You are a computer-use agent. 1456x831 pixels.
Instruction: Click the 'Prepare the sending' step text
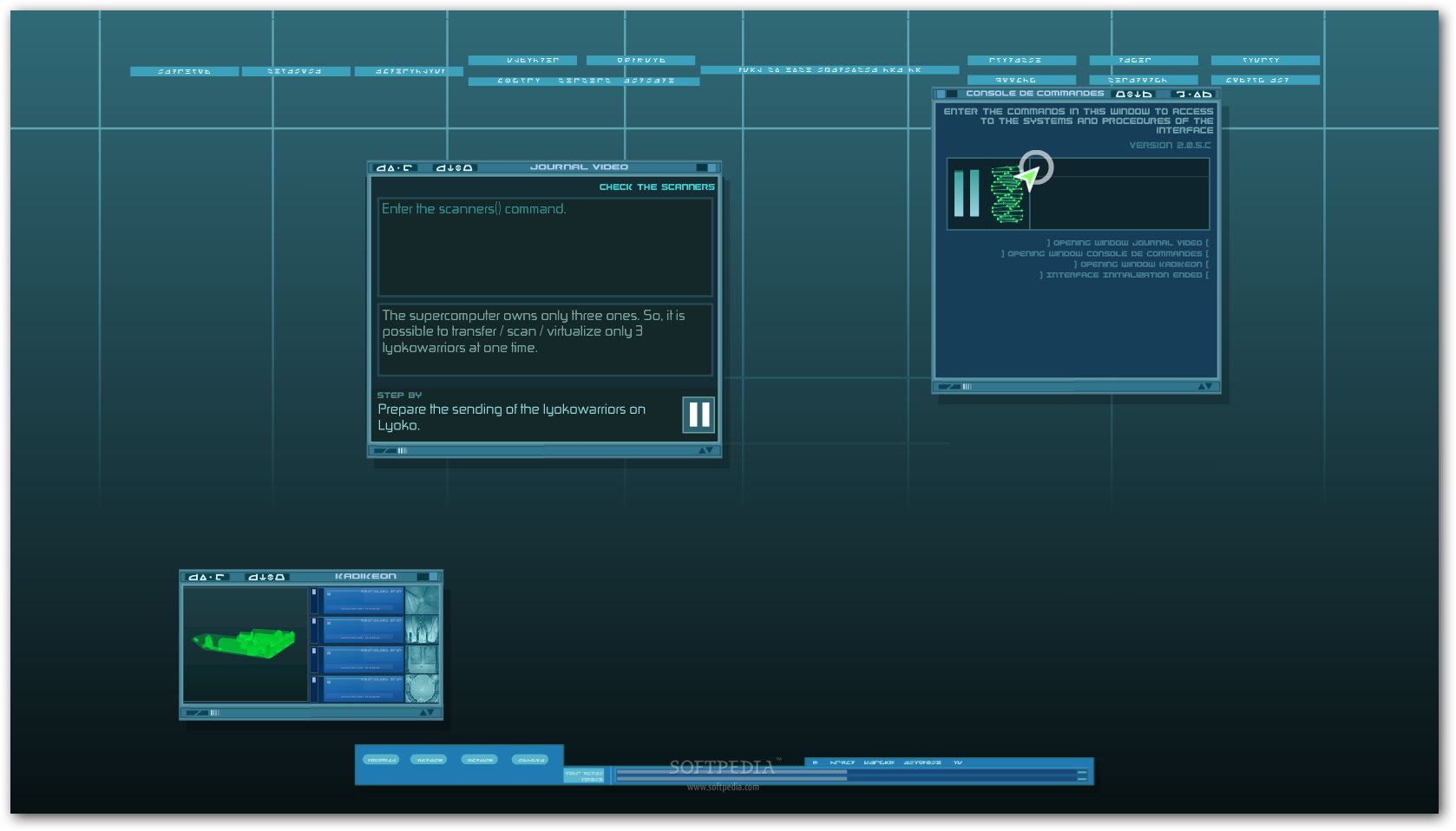tap(511, 417)
